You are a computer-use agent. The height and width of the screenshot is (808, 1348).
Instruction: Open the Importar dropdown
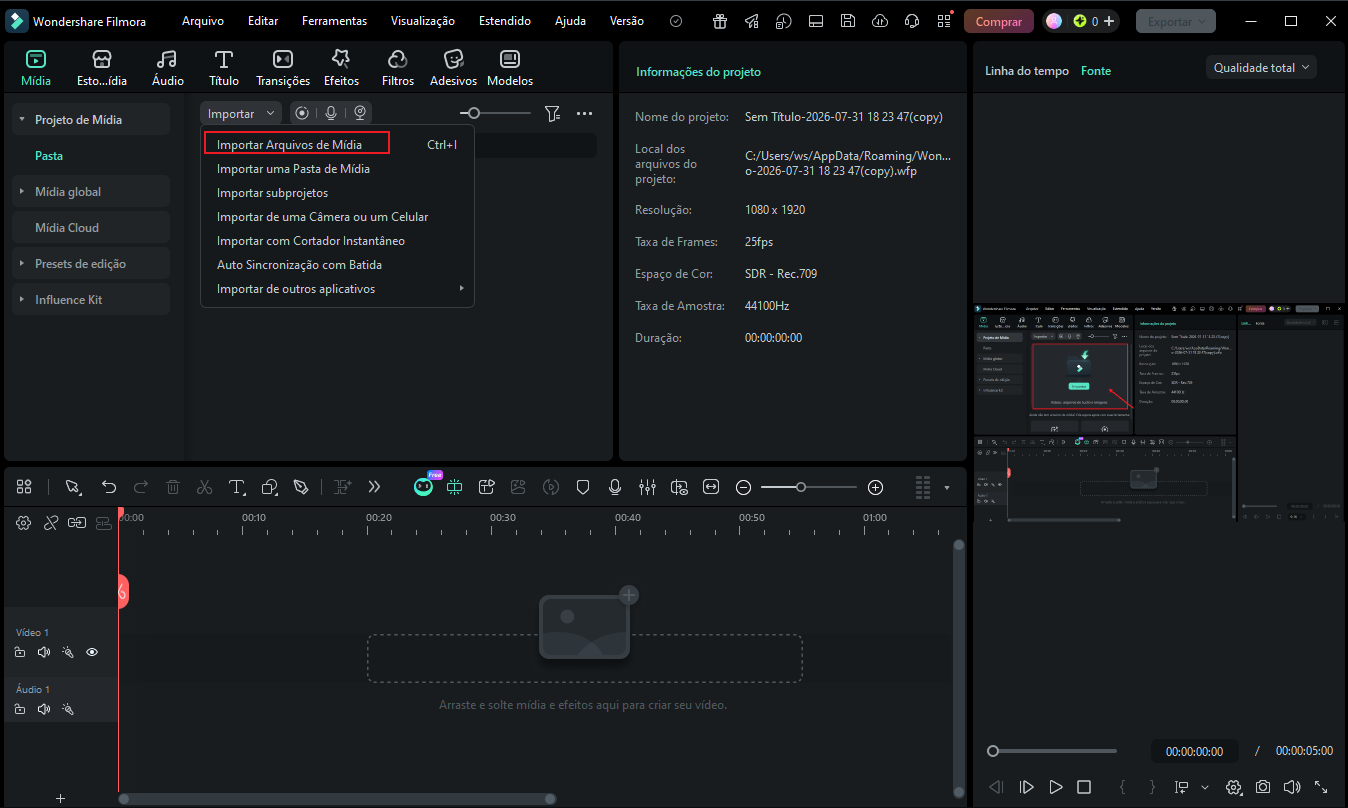(x=242, y=114)
